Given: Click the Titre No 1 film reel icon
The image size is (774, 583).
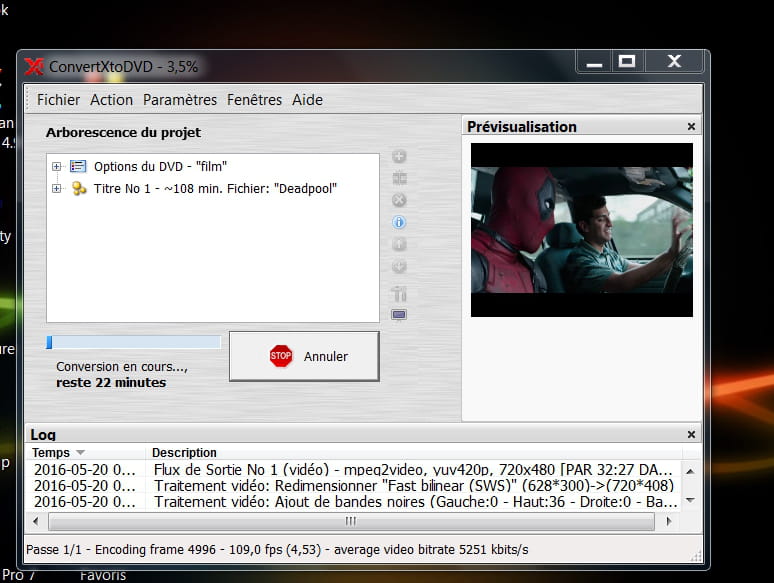Looking at the screenshot, I should [78, 188].
